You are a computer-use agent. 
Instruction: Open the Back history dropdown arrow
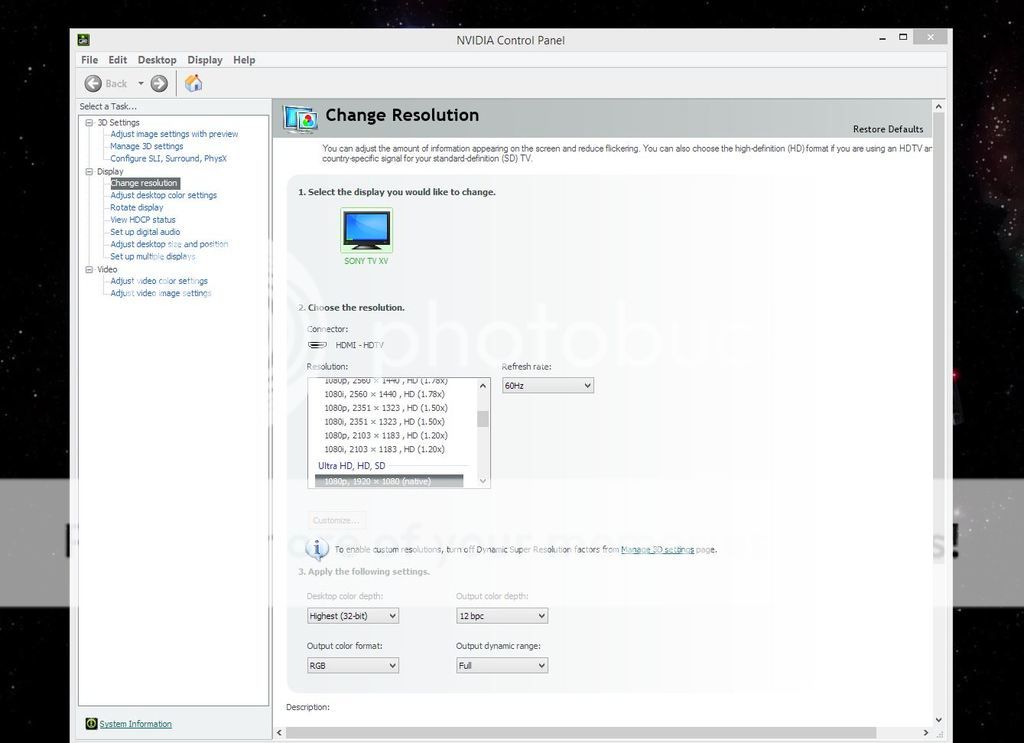point(141,84)
